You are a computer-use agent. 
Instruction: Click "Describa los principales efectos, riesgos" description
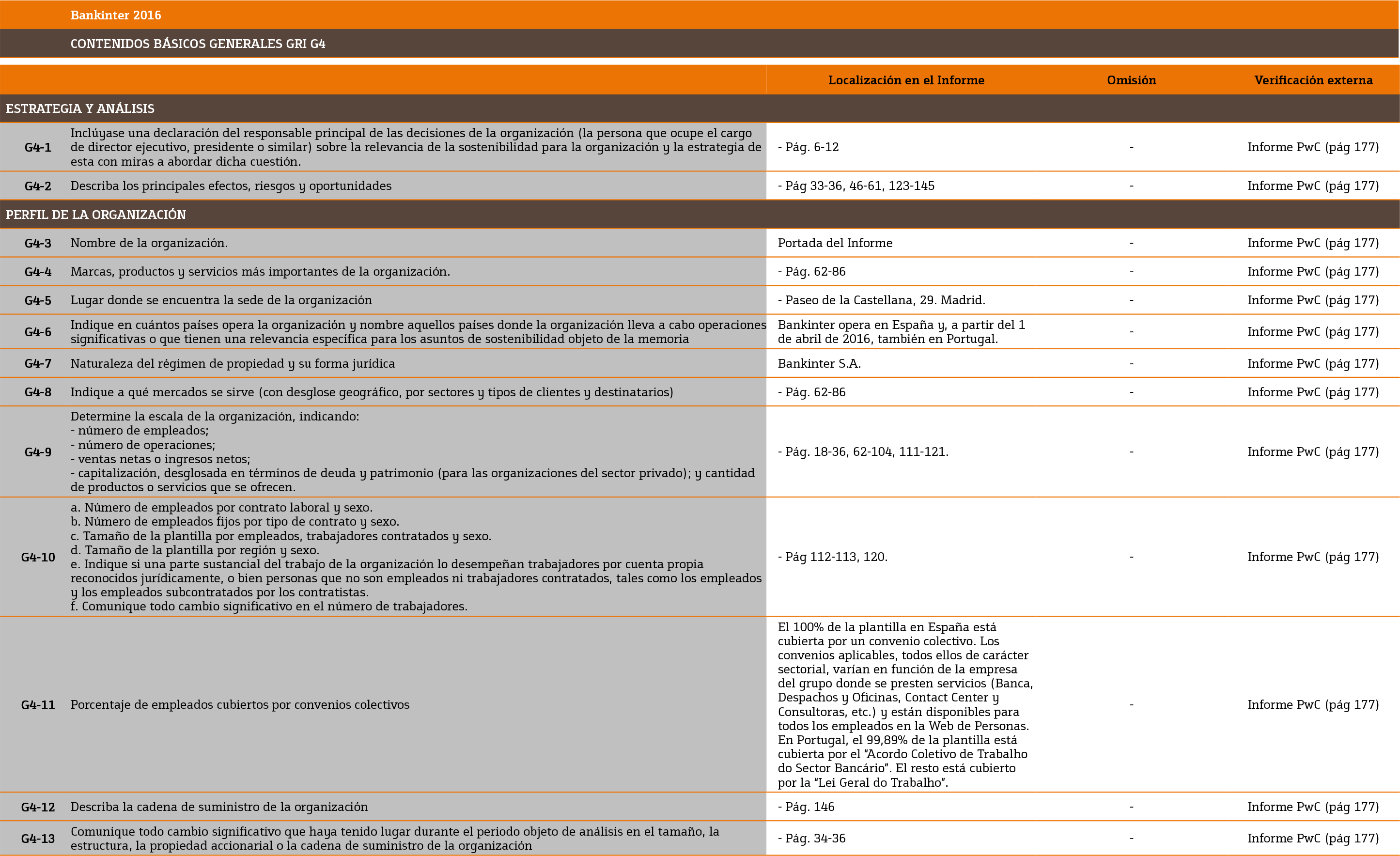pos(231,186)
